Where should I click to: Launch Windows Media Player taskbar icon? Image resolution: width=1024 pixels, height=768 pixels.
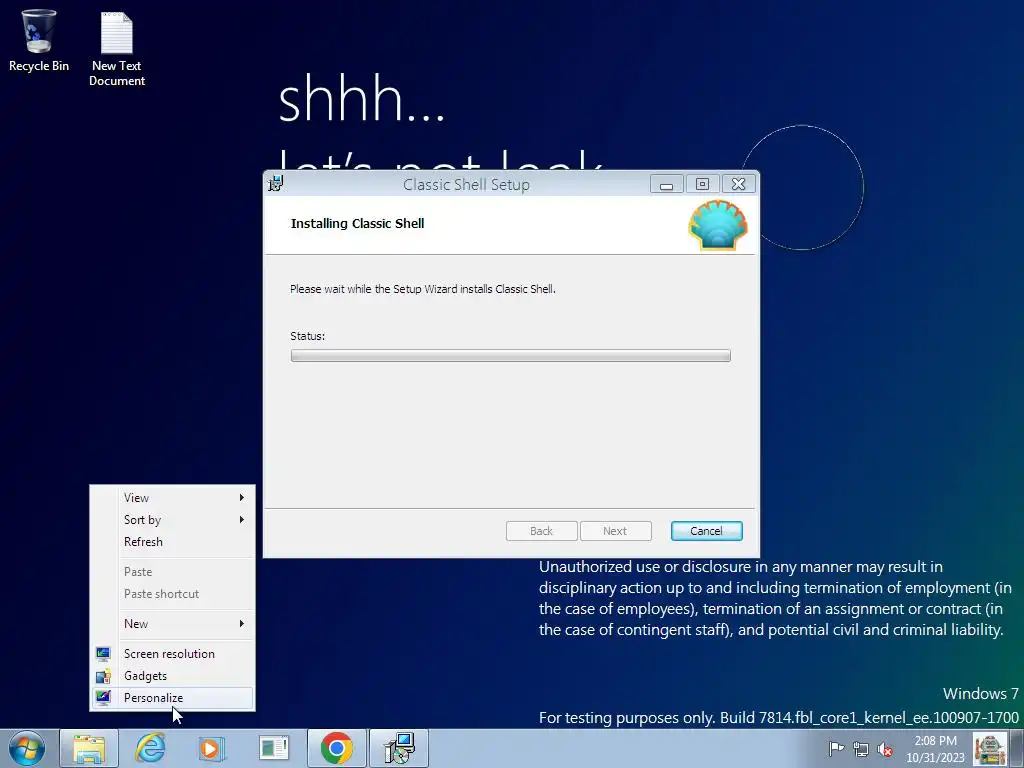[211, 748]
